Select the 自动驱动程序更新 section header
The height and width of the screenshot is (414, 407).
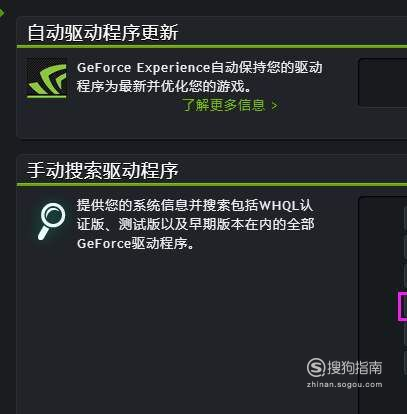103,33
